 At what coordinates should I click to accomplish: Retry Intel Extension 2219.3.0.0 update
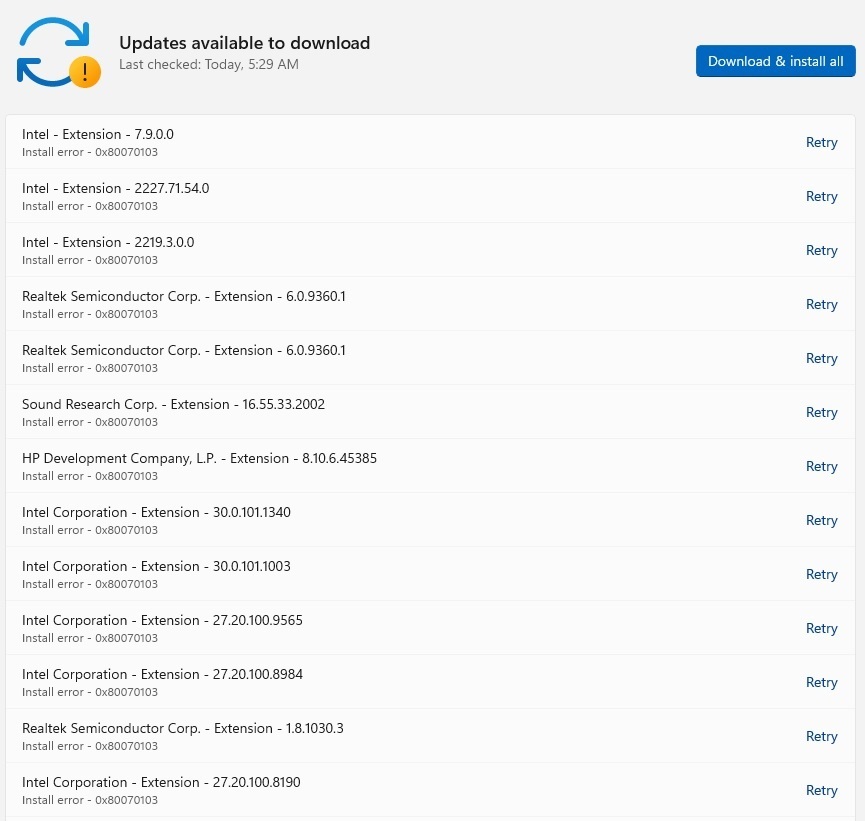[821, 250]
